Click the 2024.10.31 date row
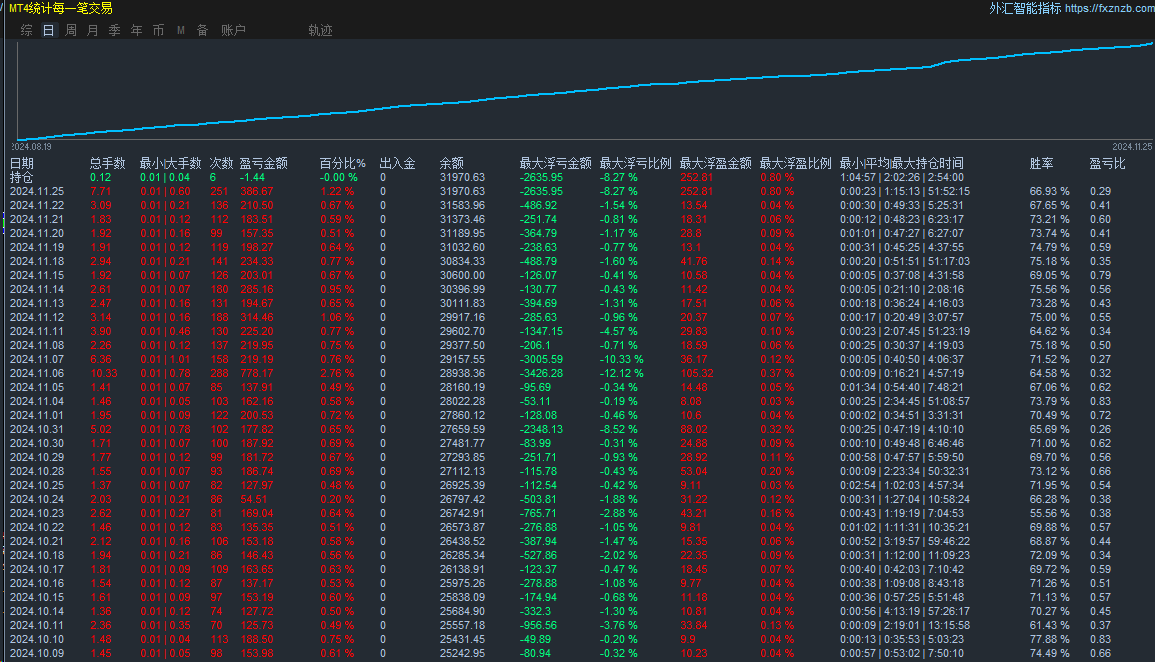Image resolution: width=1155 pixels, height=662 pixels. 37,429
